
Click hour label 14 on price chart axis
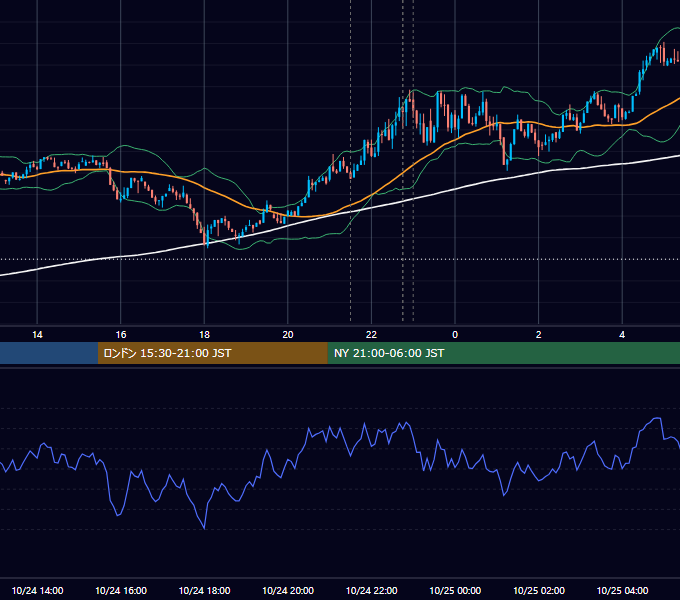click(x=37, y=335)
